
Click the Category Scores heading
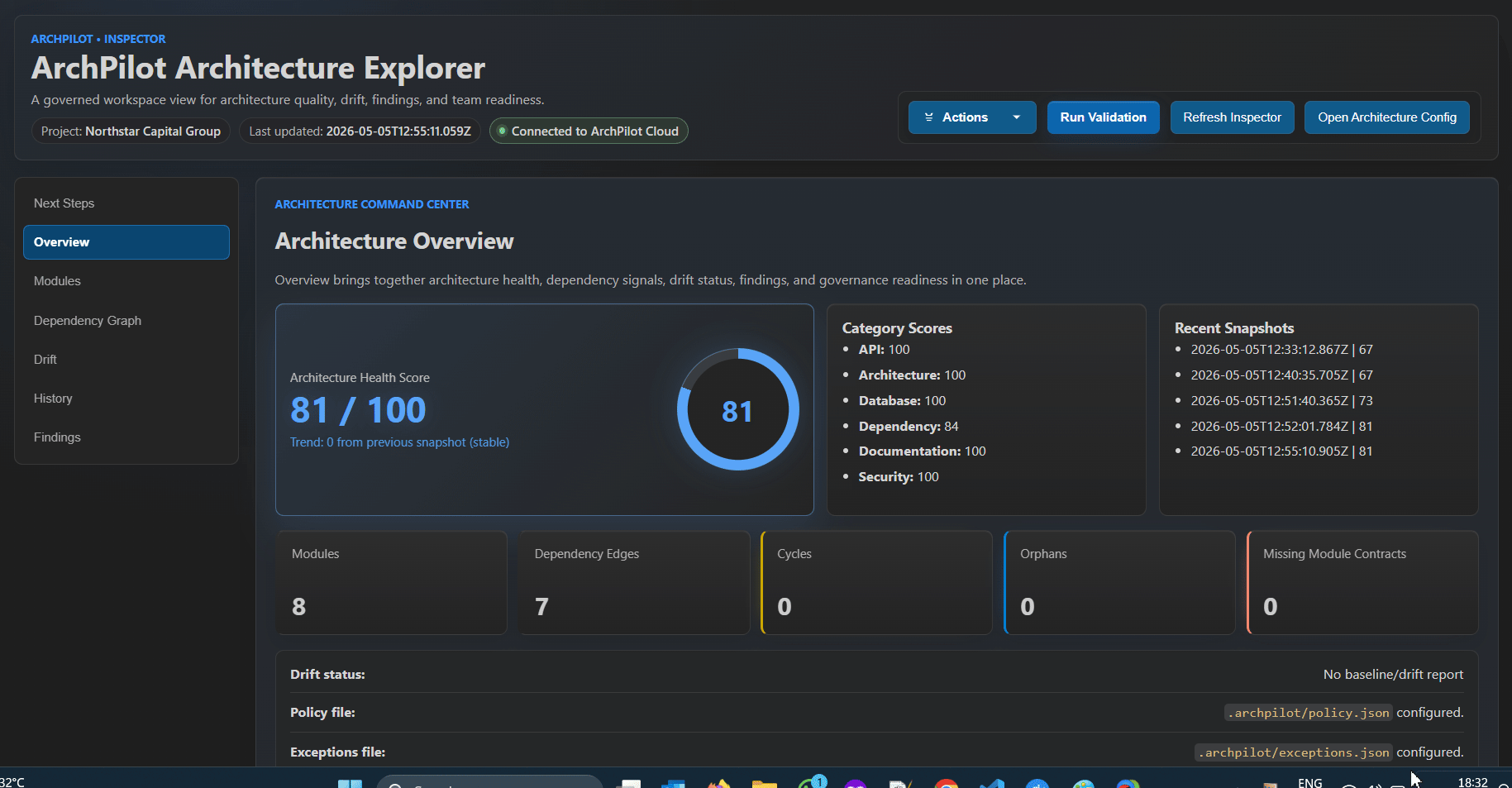point(897,328)
